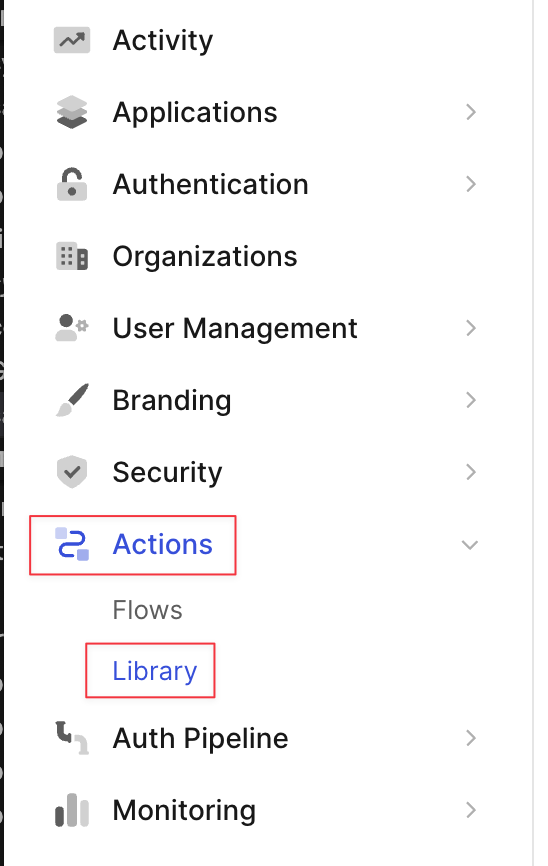
Task: Click the User Management person-gear icon
Action: (72, 328)
